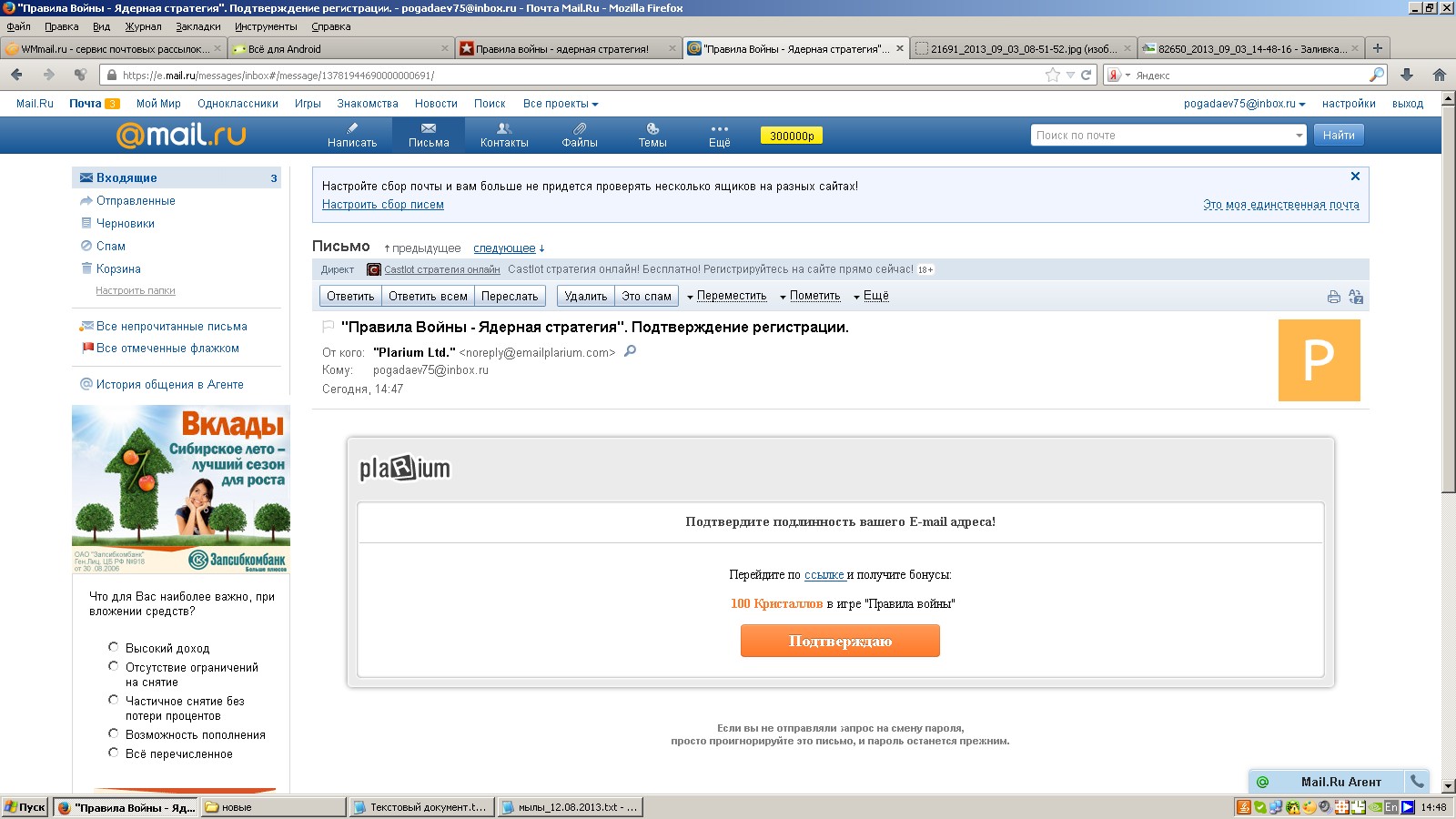The width and height of the screenshot is (1456, 819).
Task: Click the Firefox home icon
Action: tap(1439, 75)
